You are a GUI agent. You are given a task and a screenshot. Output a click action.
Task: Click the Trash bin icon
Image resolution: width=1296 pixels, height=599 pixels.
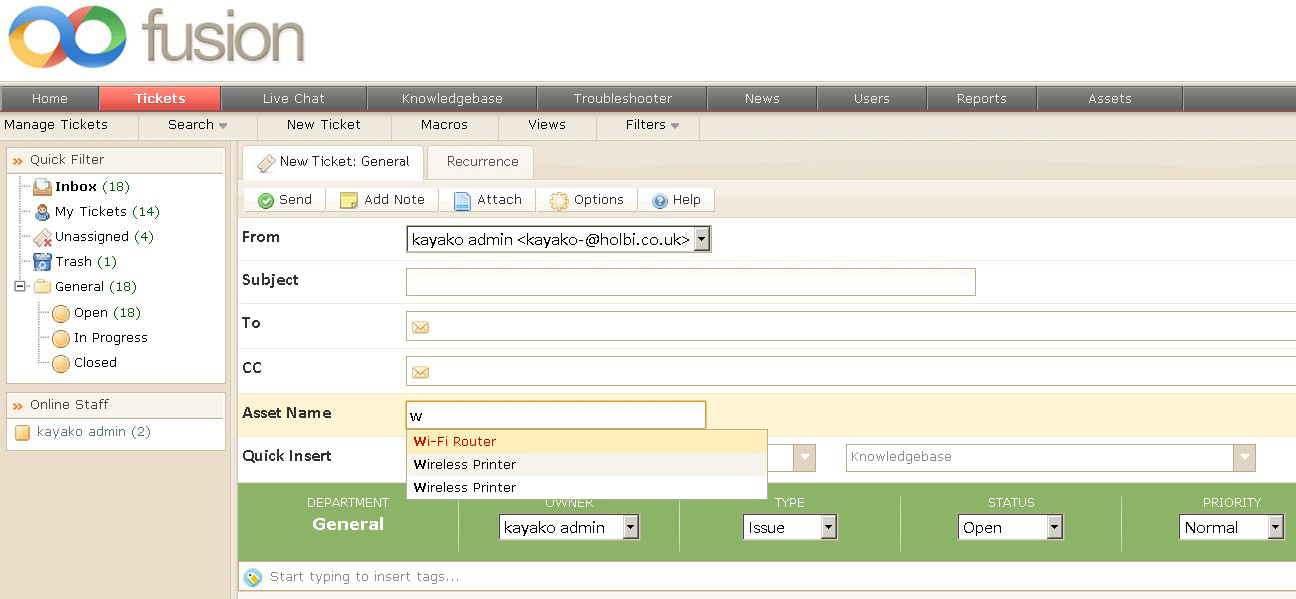42,262
